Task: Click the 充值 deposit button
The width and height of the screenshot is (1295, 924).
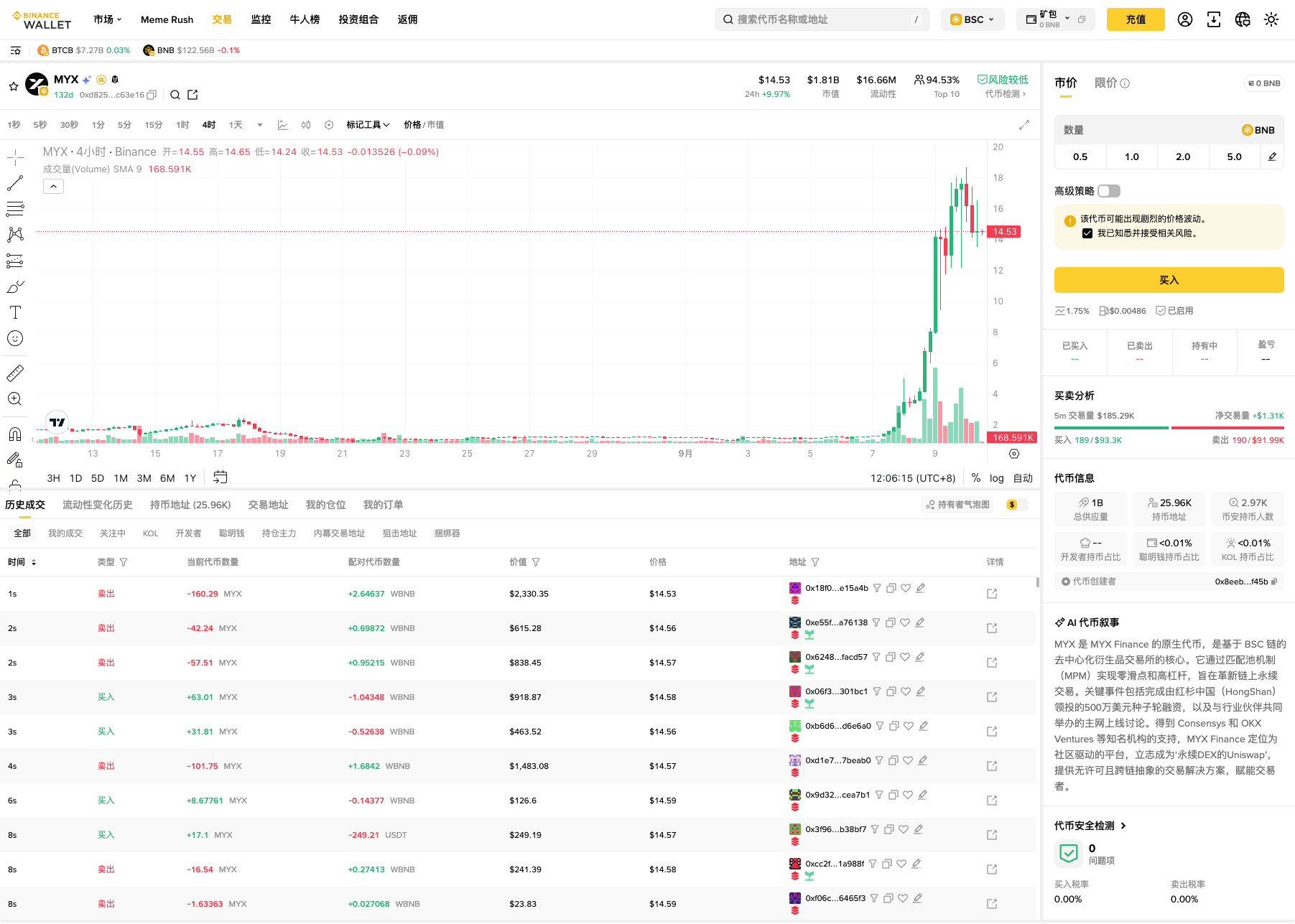Action: [1136, 19]
